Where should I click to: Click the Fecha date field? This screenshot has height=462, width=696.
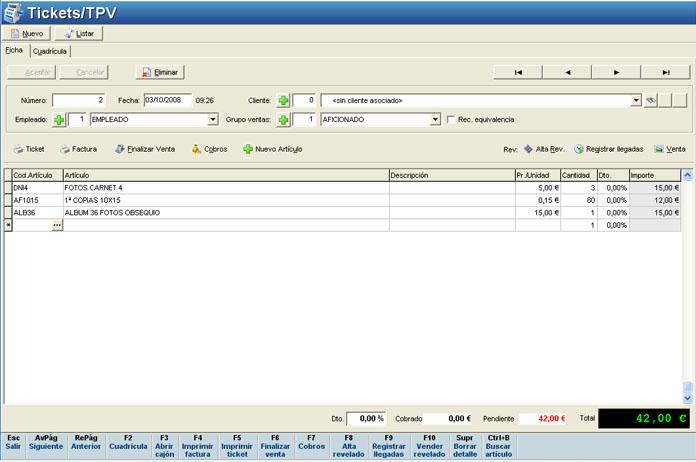pyautogui.click(x=168, y=100)
